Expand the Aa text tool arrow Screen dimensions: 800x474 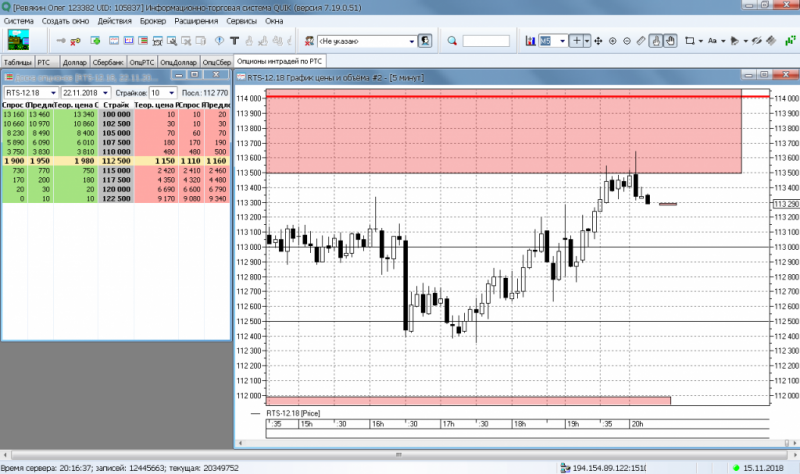pyautogui.click(x=723, y=41)
